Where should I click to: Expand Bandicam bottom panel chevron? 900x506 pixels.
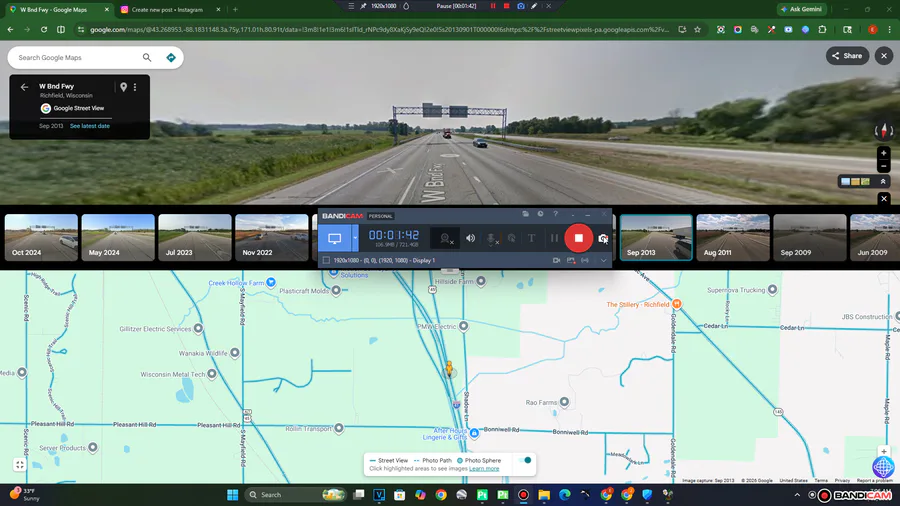pos(603,260)
